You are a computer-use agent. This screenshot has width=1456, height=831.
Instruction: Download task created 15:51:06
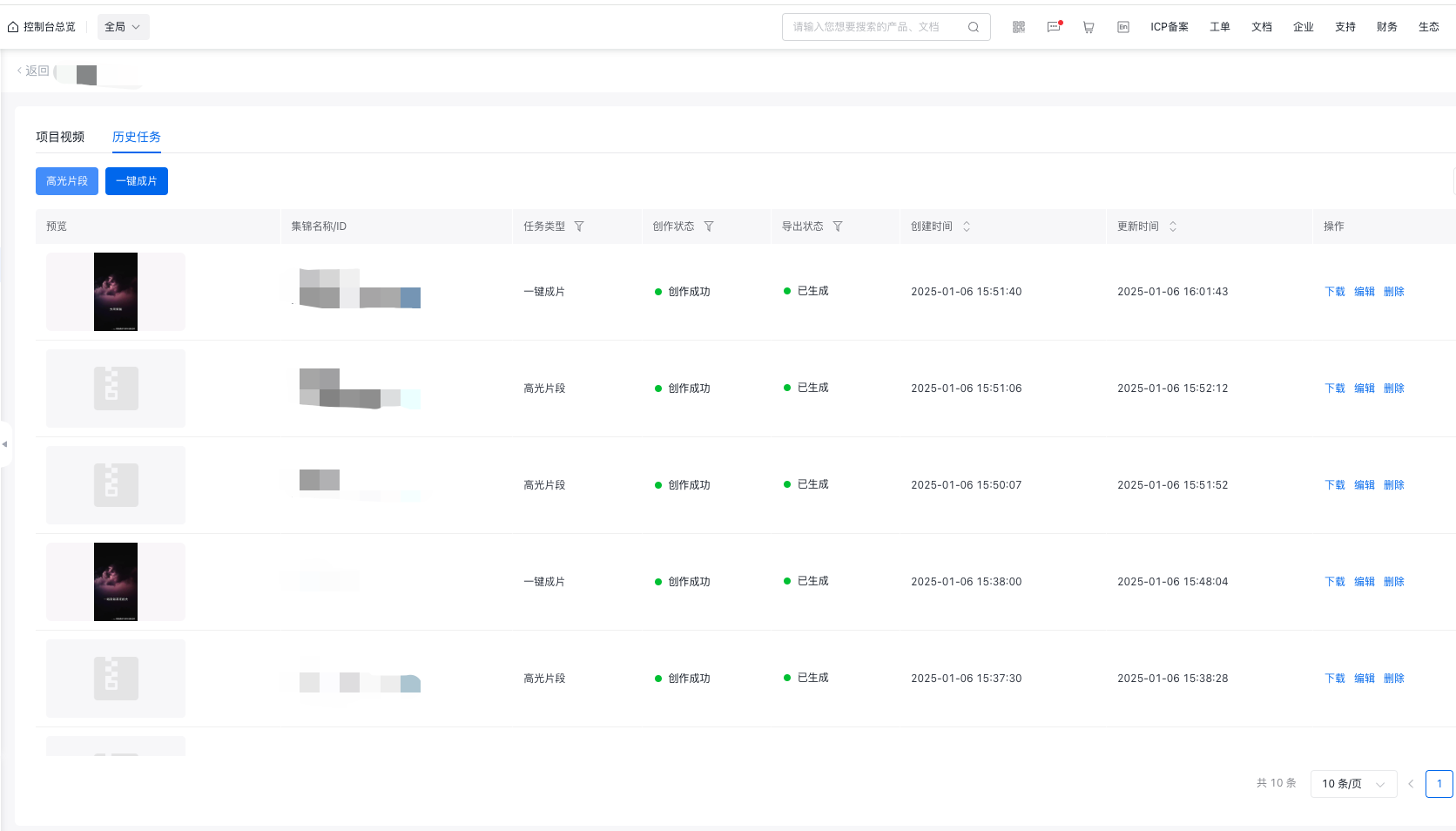point(1335,388)
